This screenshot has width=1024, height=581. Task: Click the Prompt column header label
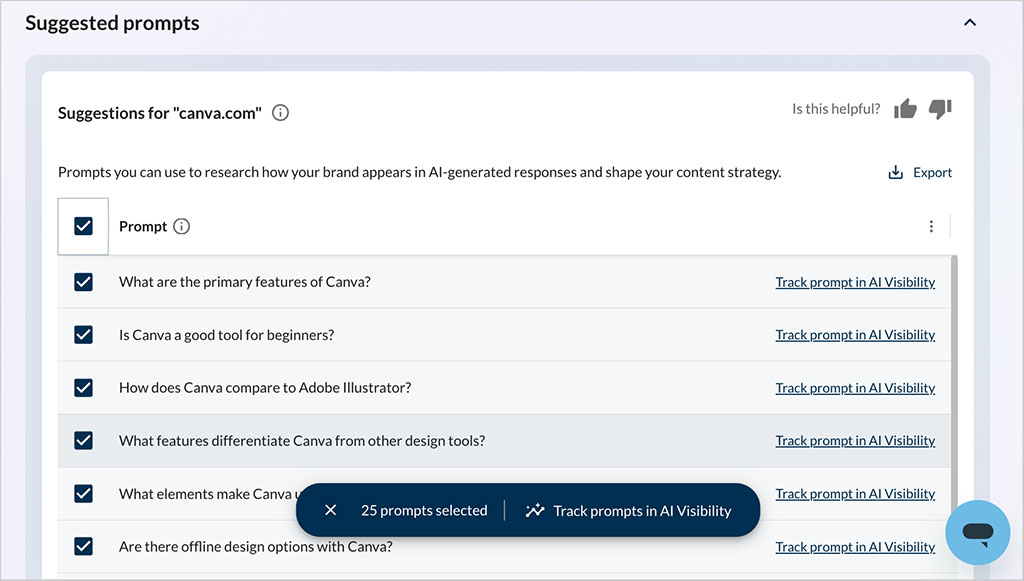(143, 227)
